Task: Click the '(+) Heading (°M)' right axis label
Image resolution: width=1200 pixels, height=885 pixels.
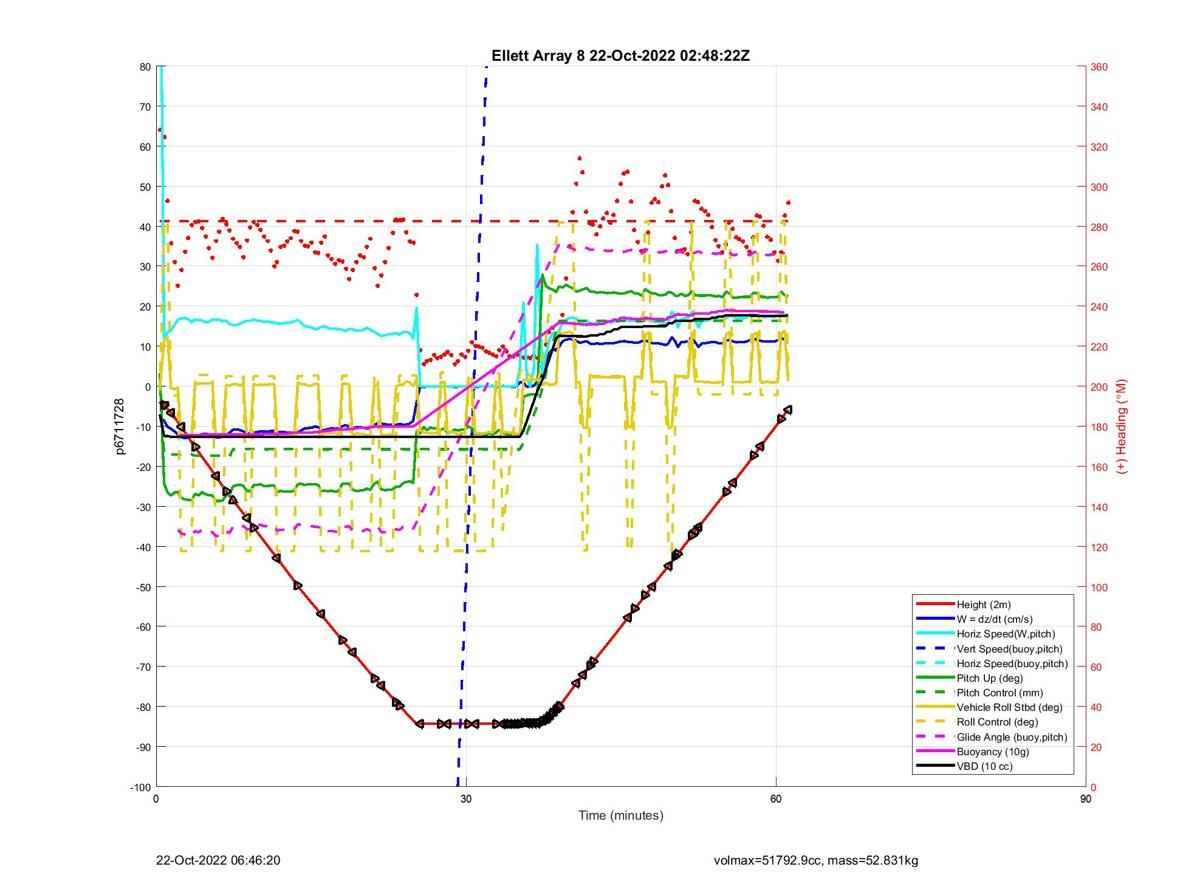Action: (1121, 426)
